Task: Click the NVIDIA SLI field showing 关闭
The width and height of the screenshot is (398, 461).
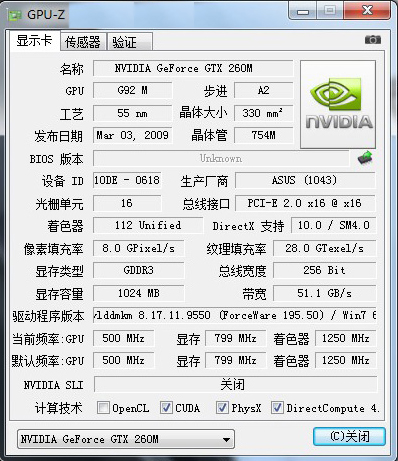Action: point(236,384)
